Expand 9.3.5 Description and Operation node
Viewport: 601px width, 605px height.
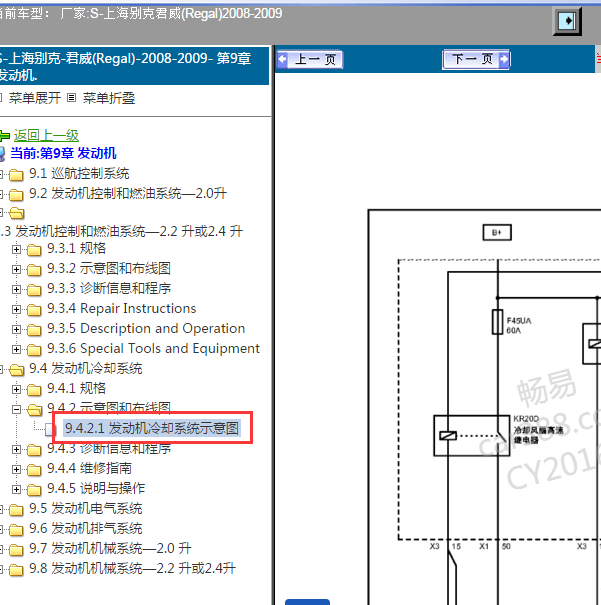point(16,330)
